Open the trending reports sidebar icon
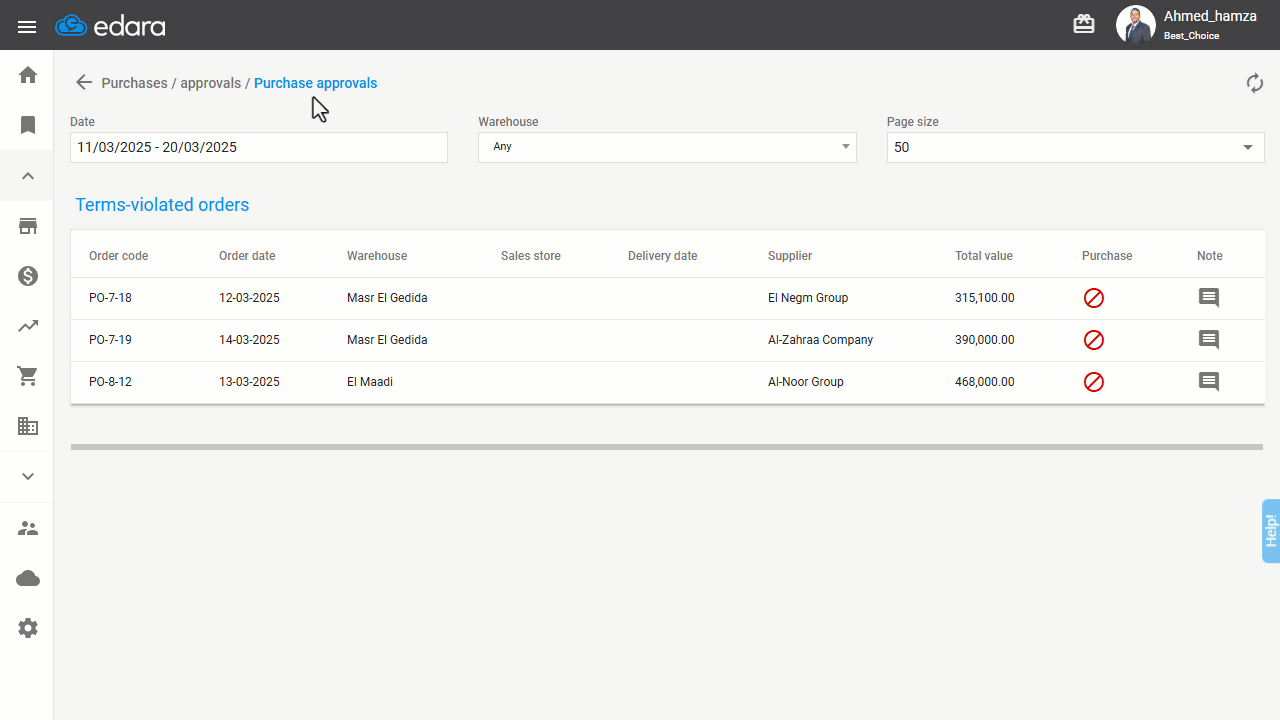This screenshot has height=720, width=1280. click(28, 326)
